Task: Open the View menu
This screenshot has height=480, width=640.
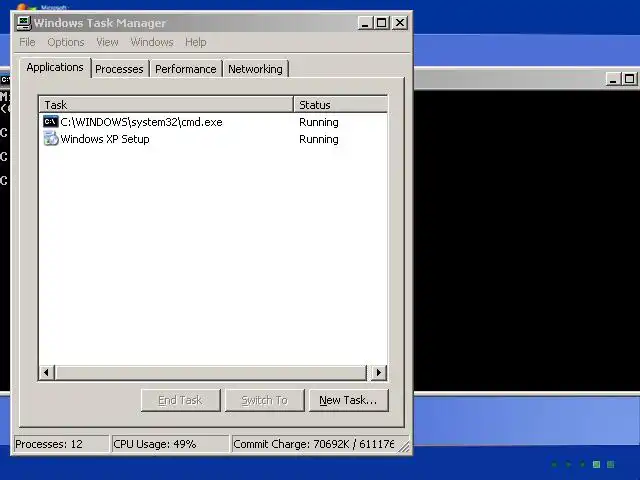Action: [107, 42]
